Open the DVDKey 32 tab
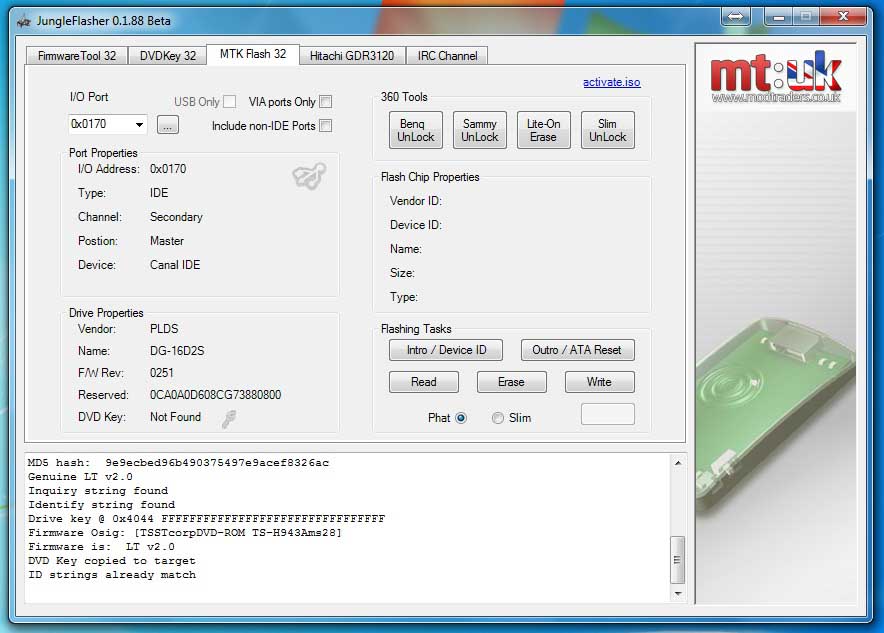The width and height of the screenshot is (884, 633). 167,56
